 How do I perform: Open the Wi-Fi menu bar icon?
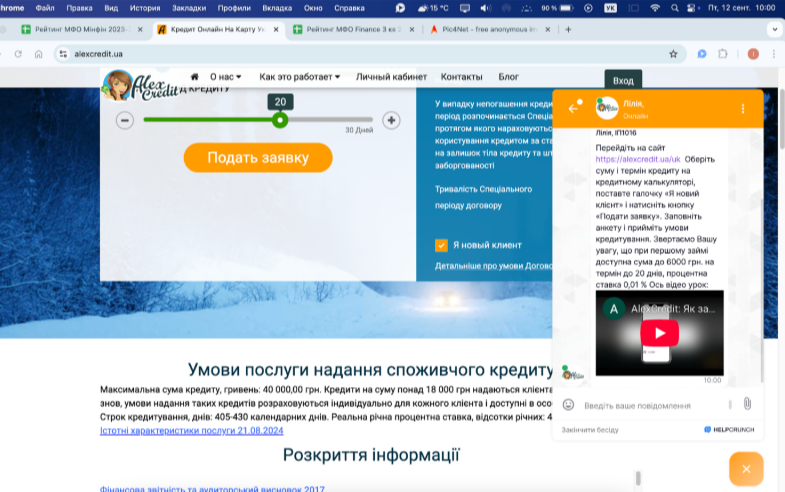(655, 8)
